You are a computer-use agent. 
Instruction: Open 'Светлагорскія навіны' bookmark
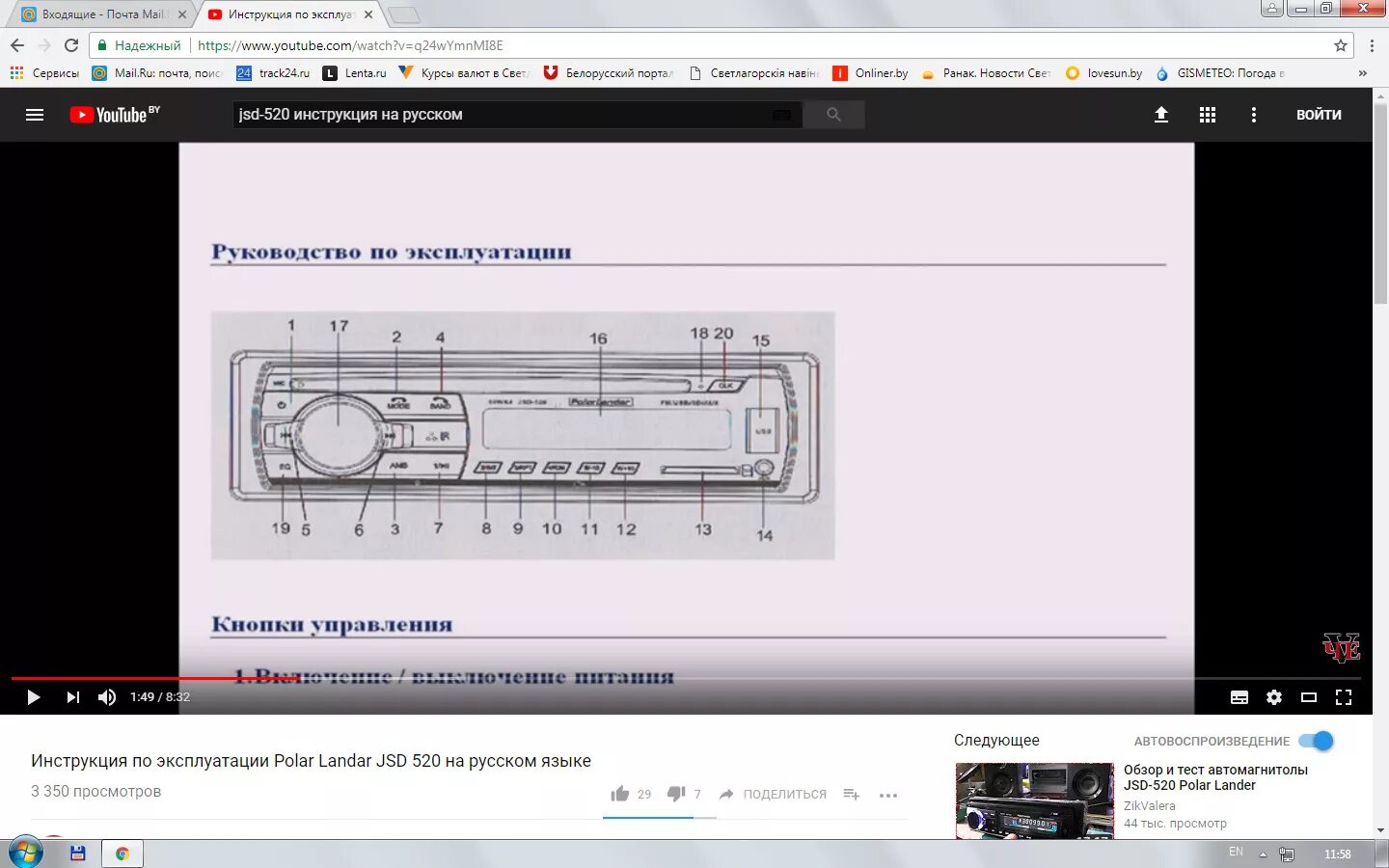(x=753, y=72)
